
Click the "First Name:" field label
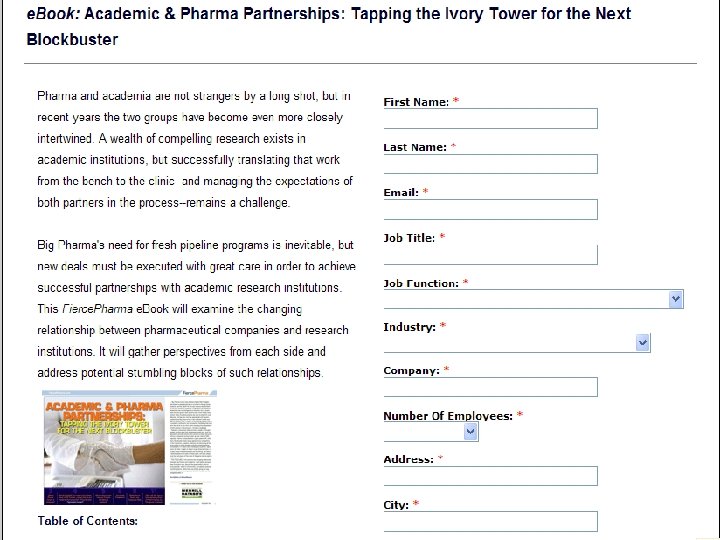pyautogui.click(x=416, y=102)
